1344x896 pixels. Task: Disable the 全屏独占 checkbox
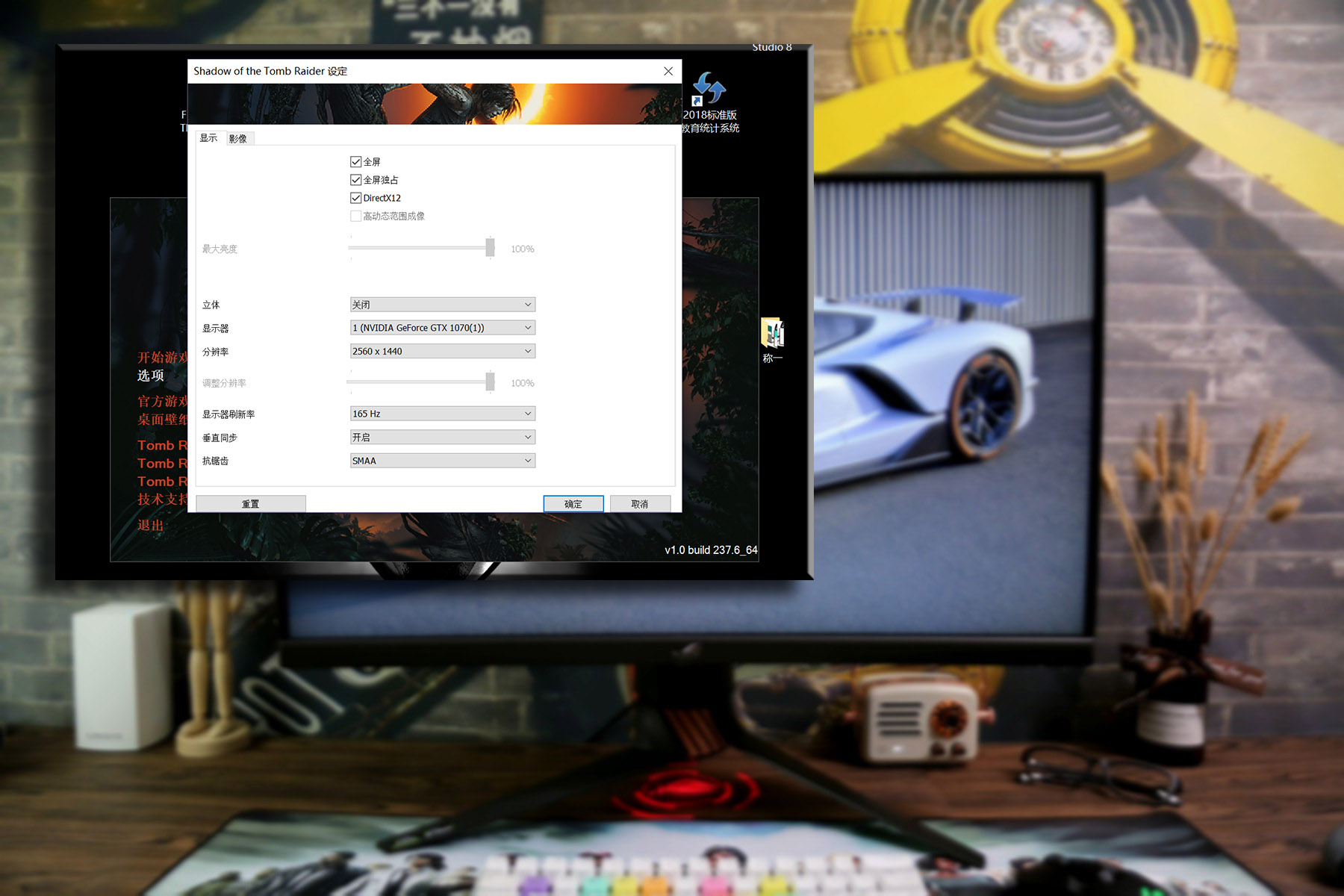[x=356, y=180]
